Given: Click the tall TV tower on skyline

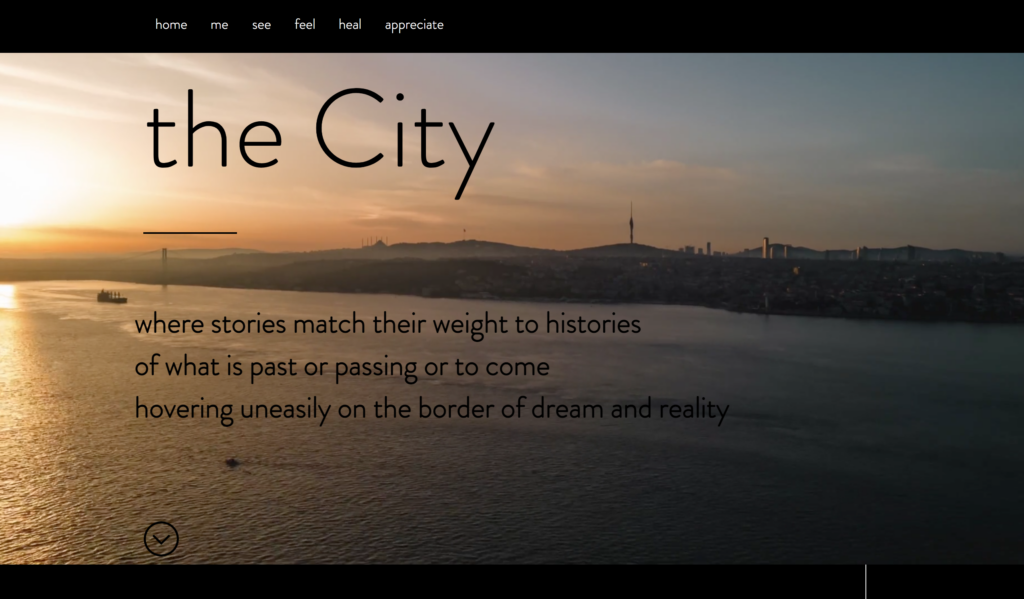Looking at the screenshot, I should pos(631,223).
